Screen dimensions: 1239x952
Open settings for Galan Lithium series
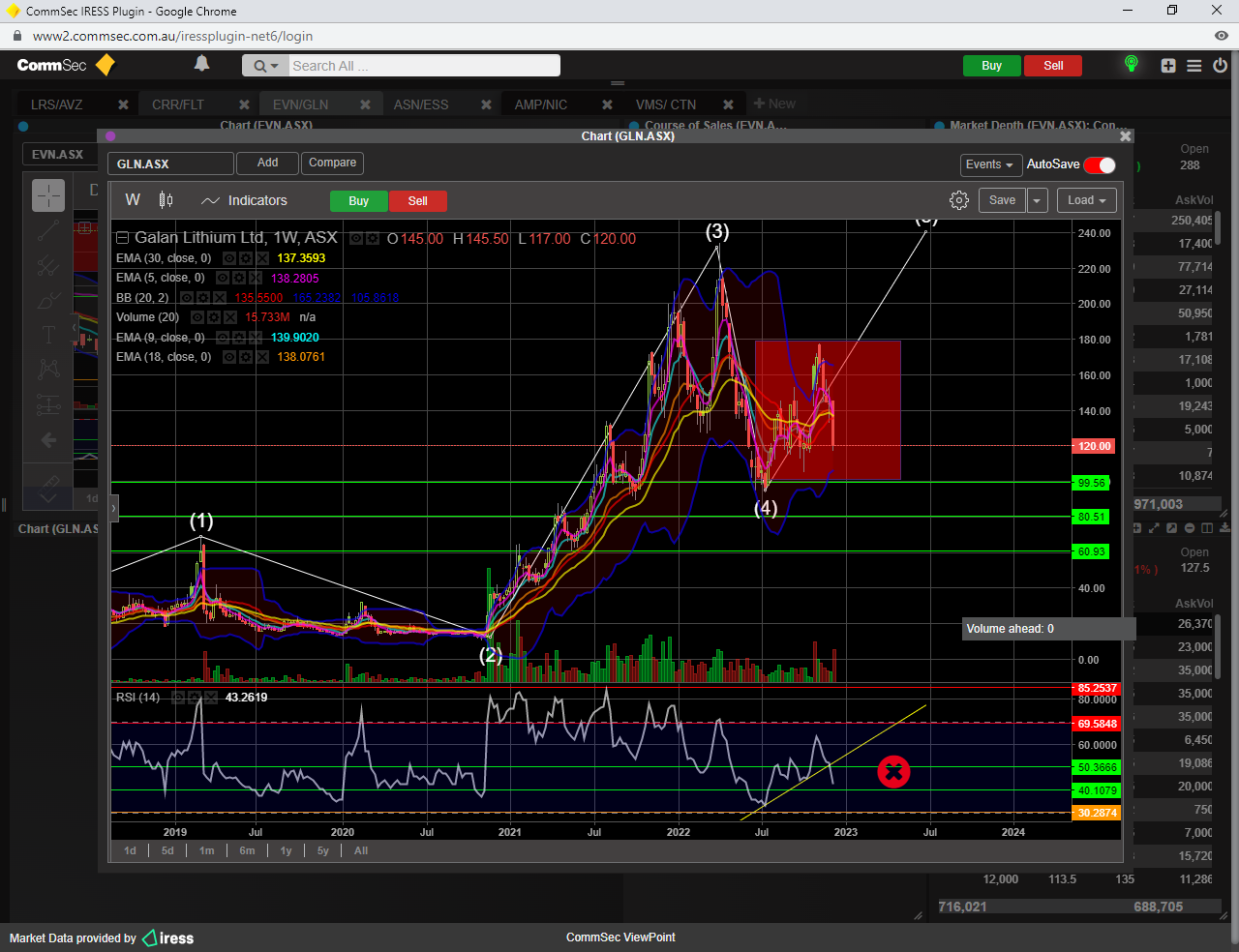pos(372,238)
